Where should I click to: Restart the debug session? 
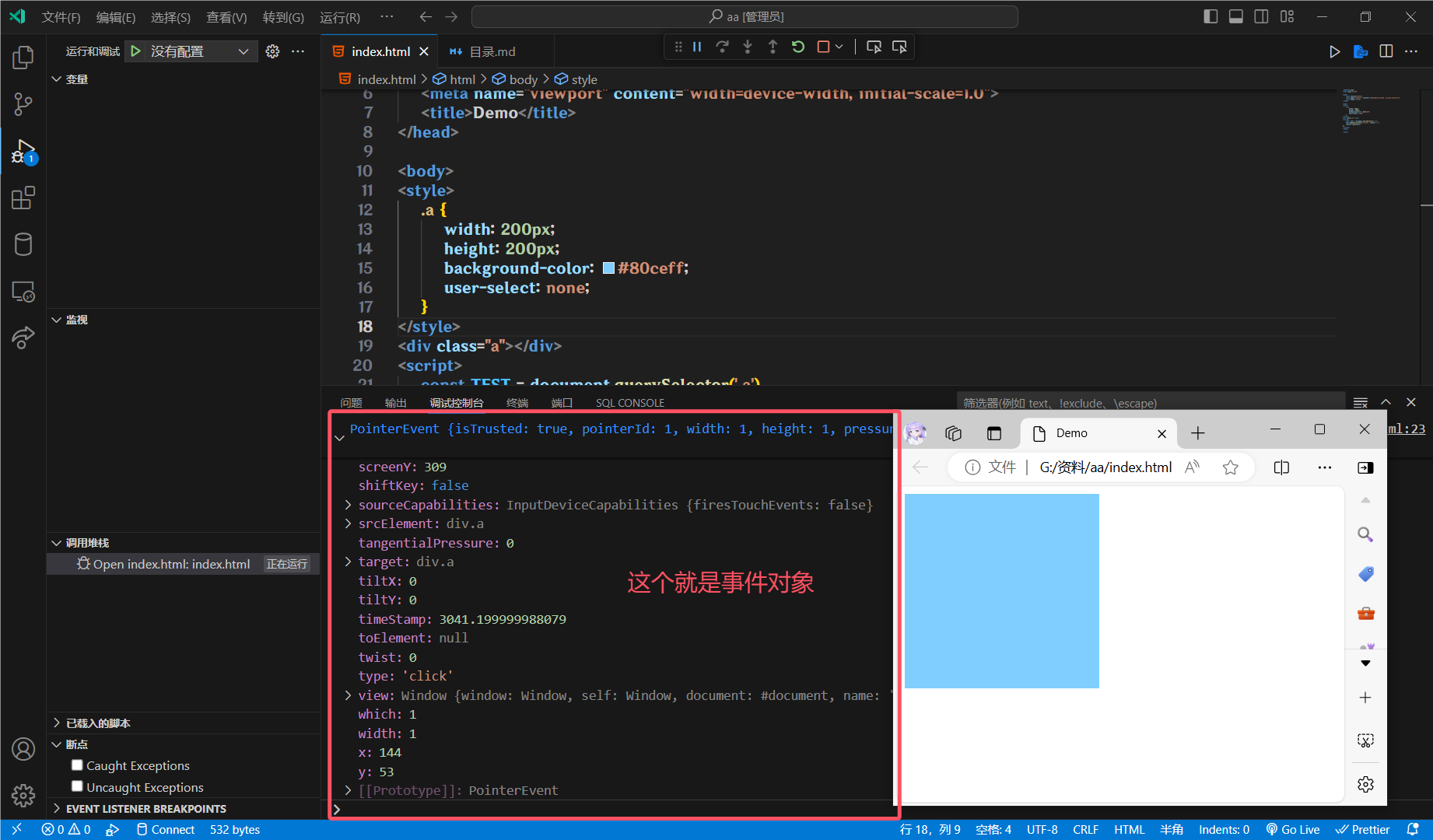(x=798, y=47)
